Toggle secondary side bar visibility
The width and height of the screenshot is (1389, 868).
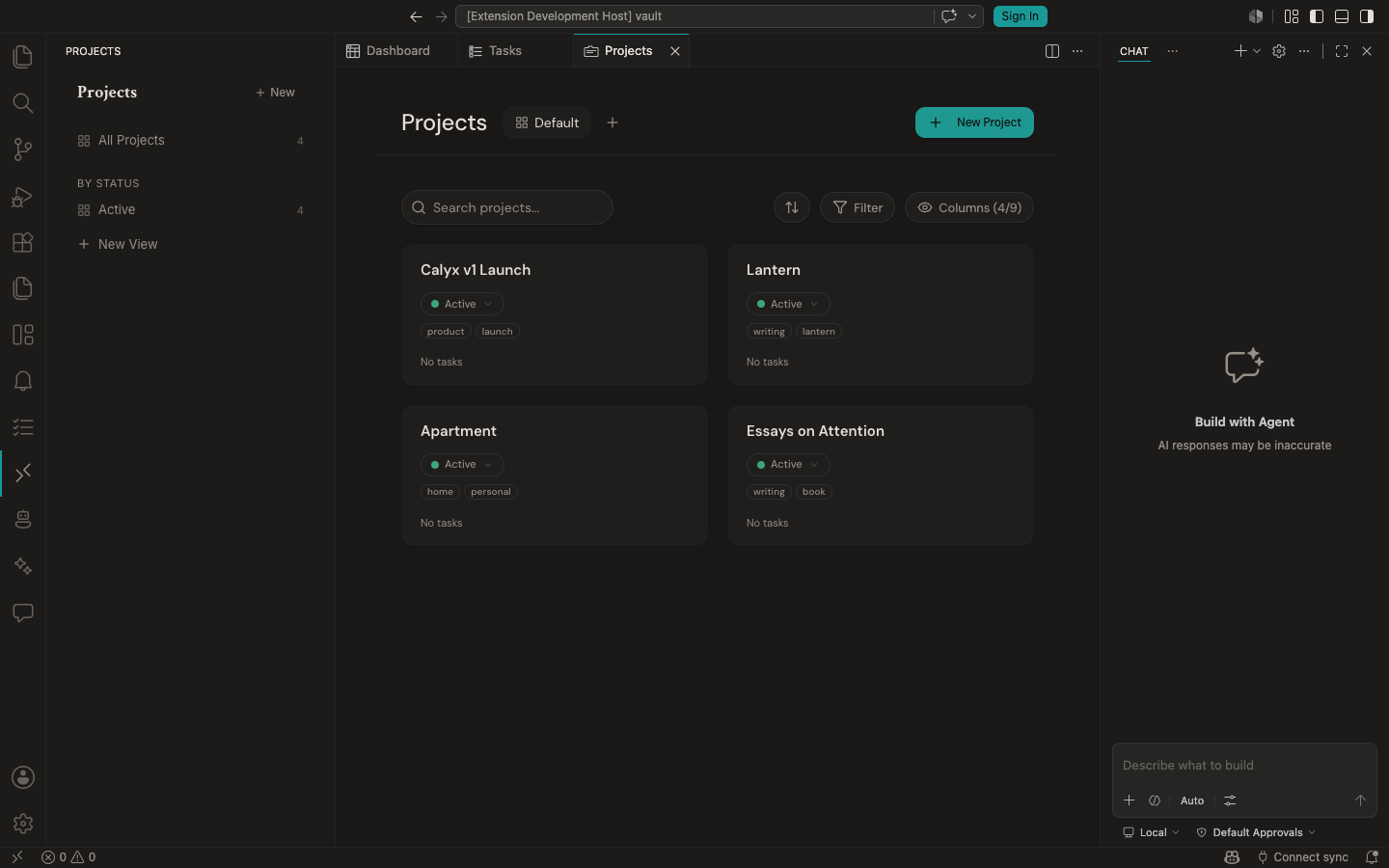(1367, 16)
